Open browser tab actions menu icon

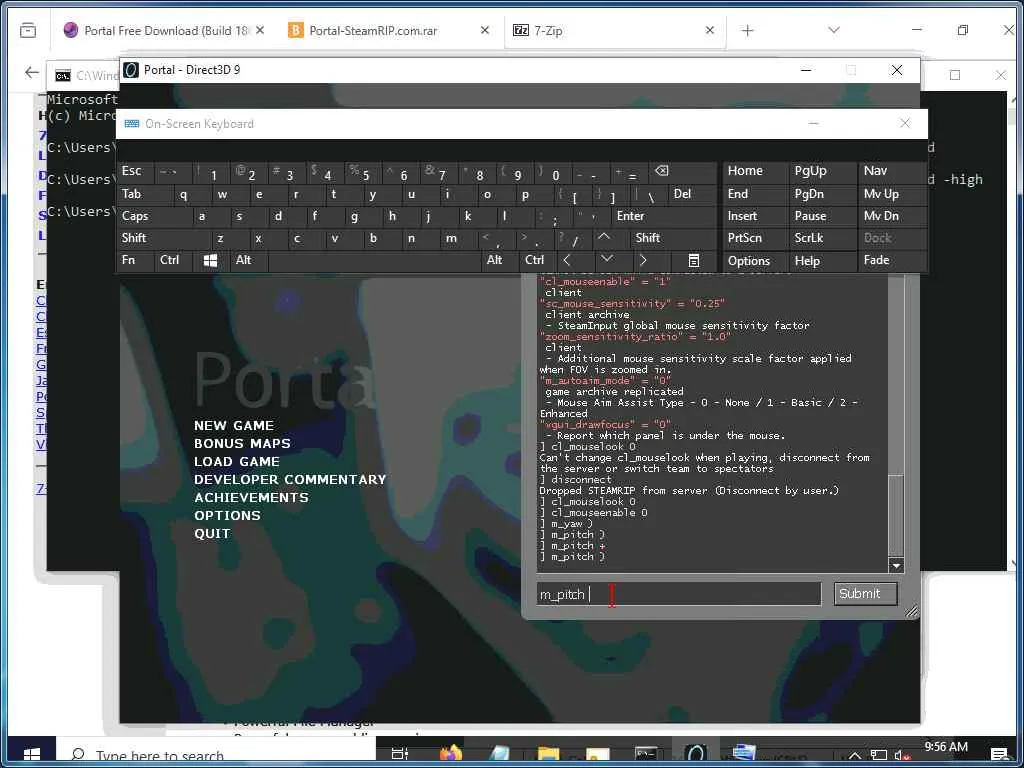28,30
